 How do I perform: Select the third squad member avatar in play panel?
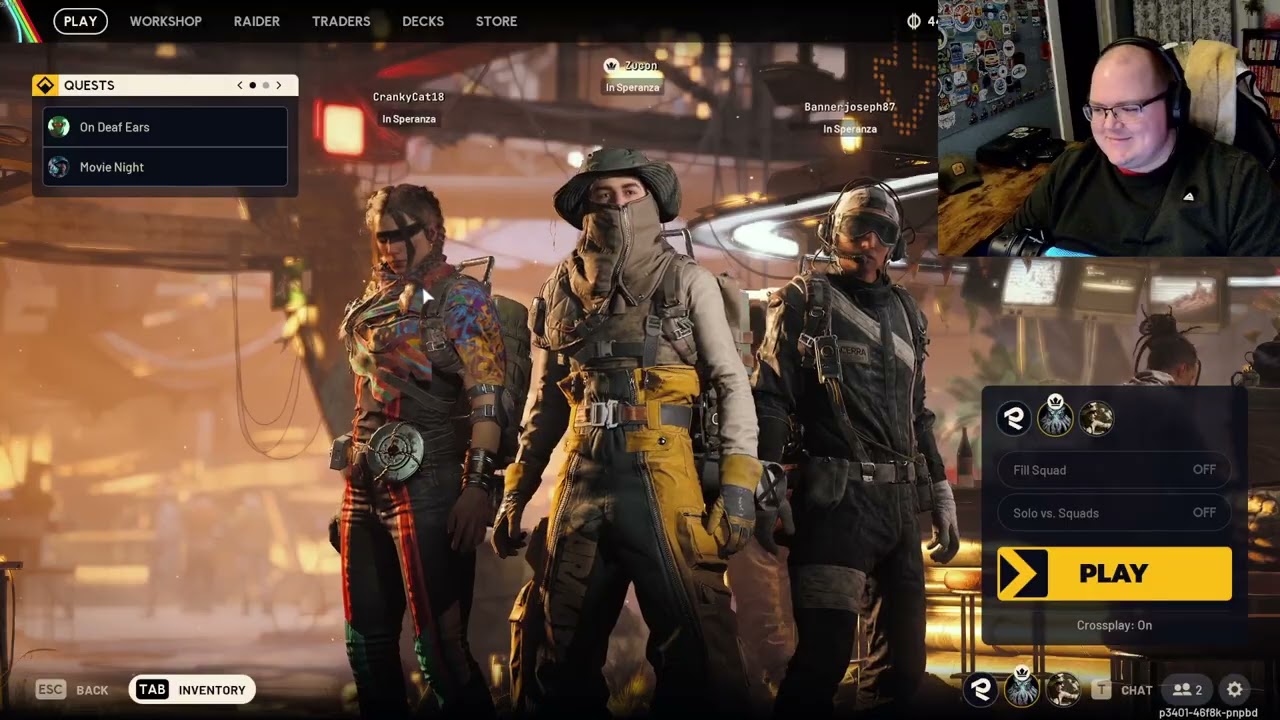coord(1096,418)
